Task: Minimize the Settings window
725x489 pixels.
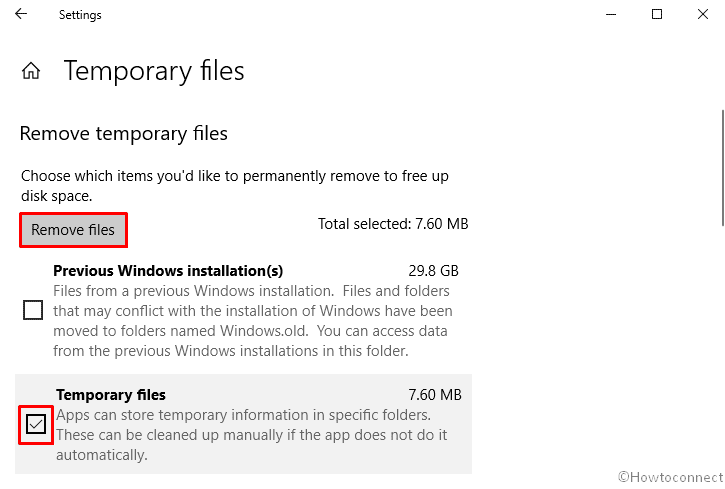Action: 611,14
